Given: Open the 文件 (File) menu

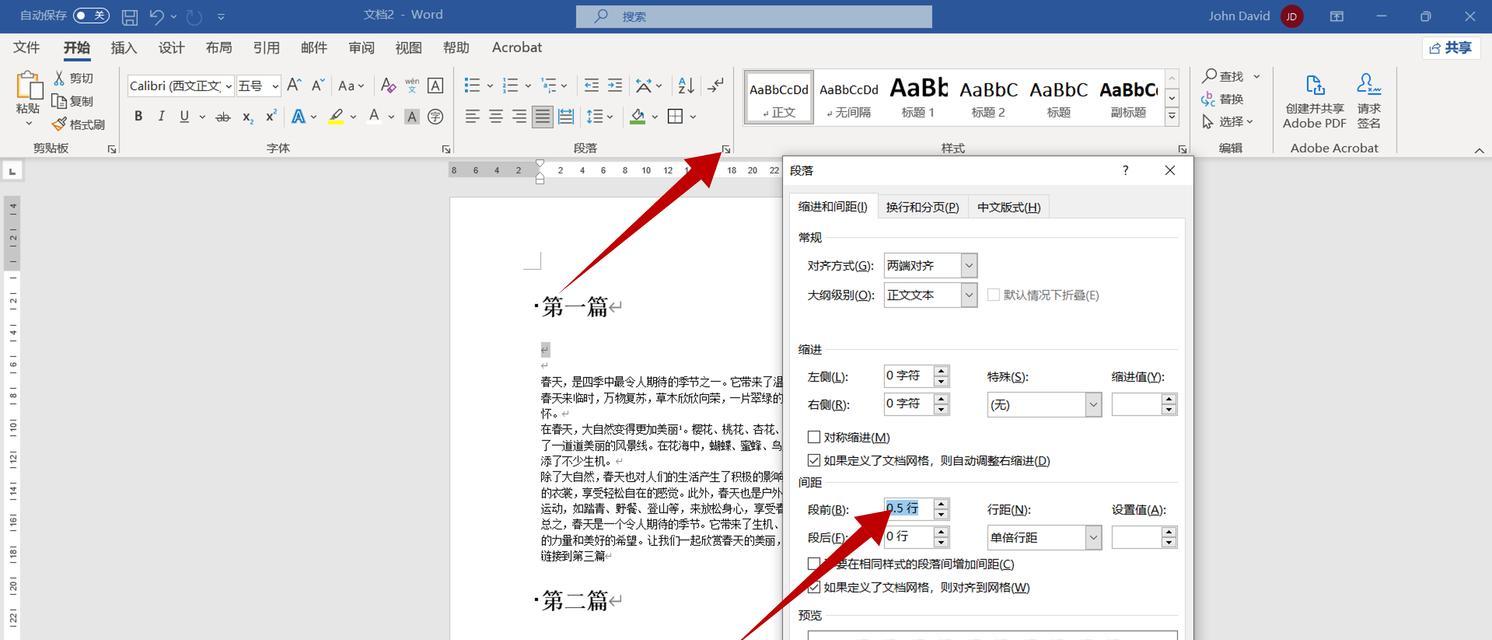Looking at the screenshot, I should (x=26, y=48).
